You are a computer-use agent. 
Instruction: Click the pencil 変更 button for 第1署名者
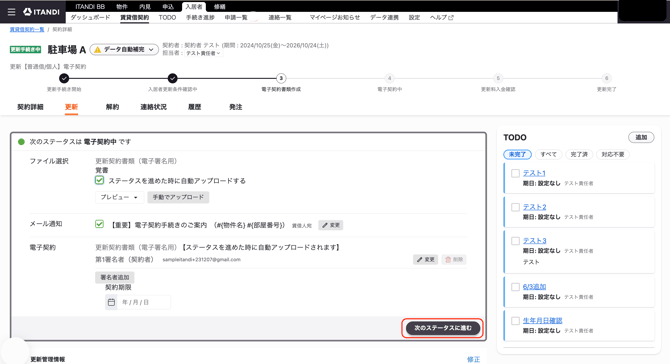point(426,259)
